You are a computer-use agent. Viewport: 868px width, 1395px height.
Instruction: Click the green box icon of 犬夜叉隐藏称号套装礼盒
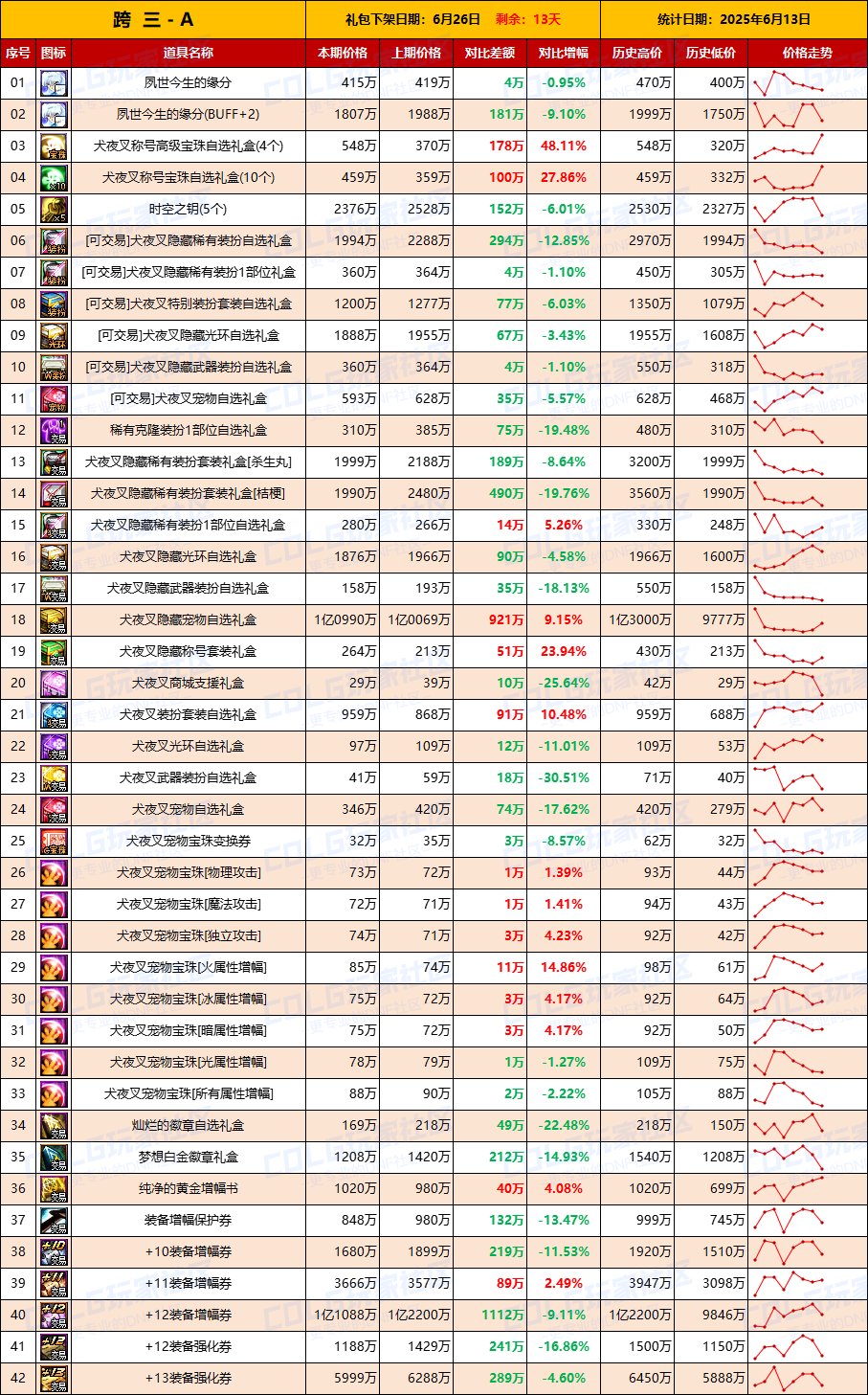point(54,652)
